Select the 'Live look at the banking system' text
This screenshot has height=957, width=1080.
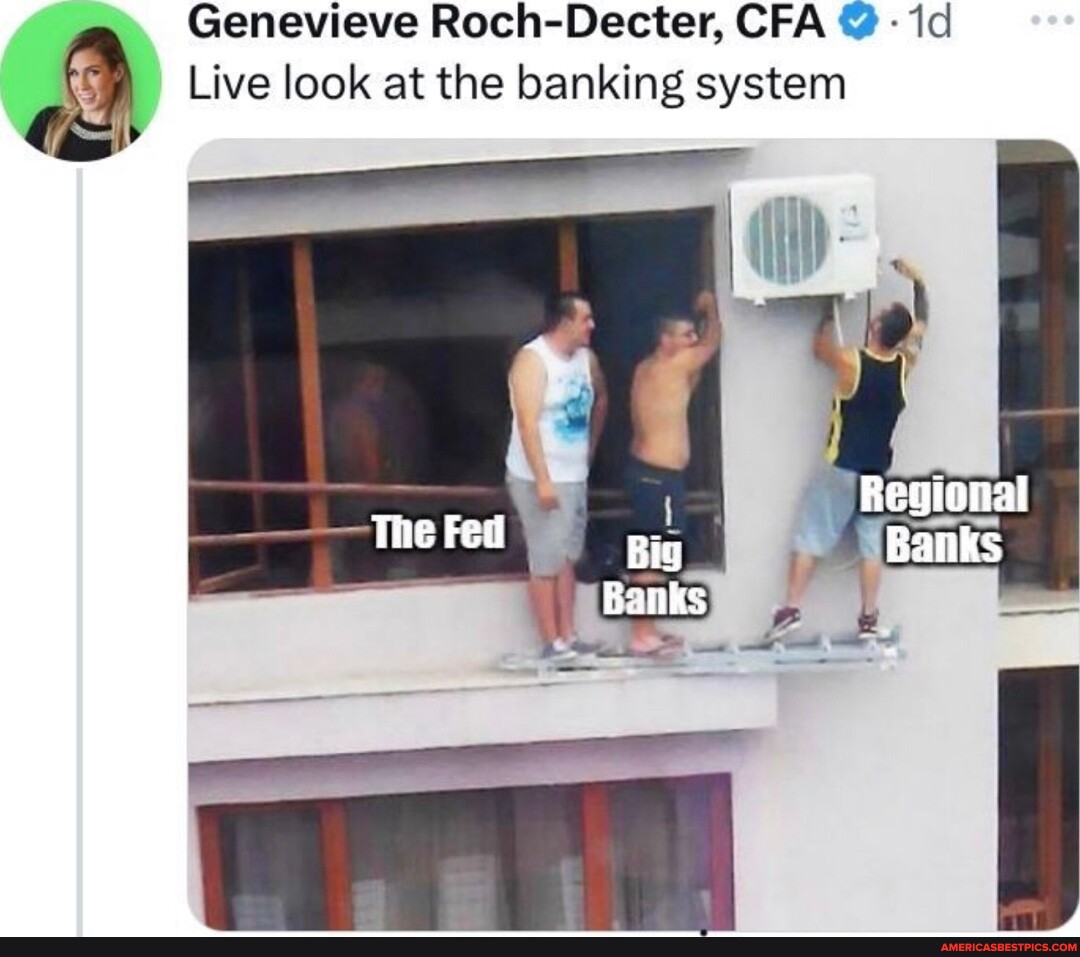(x=516, y=83)
